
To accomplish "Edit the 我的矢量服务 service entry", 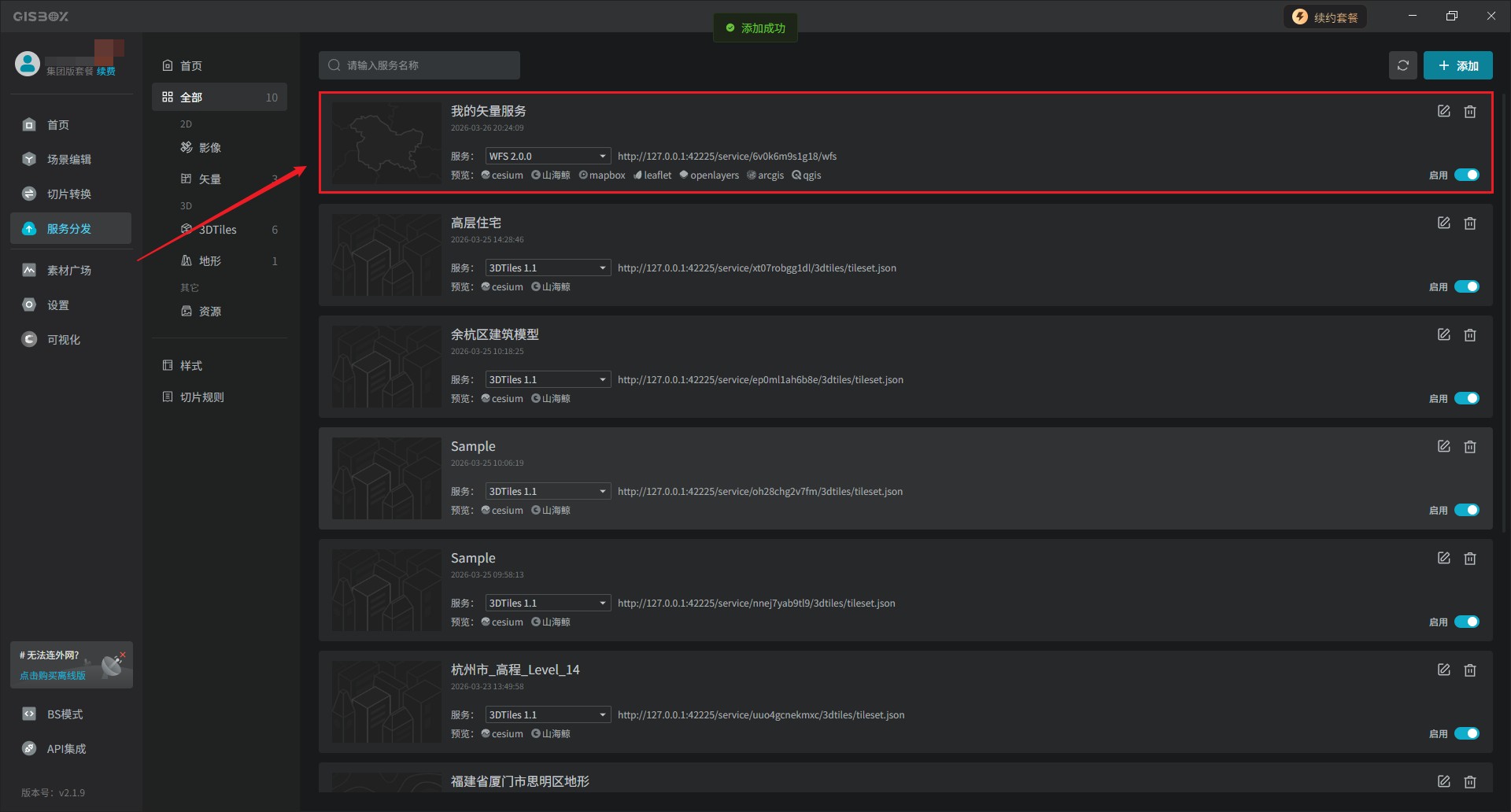I will 1443,112.
